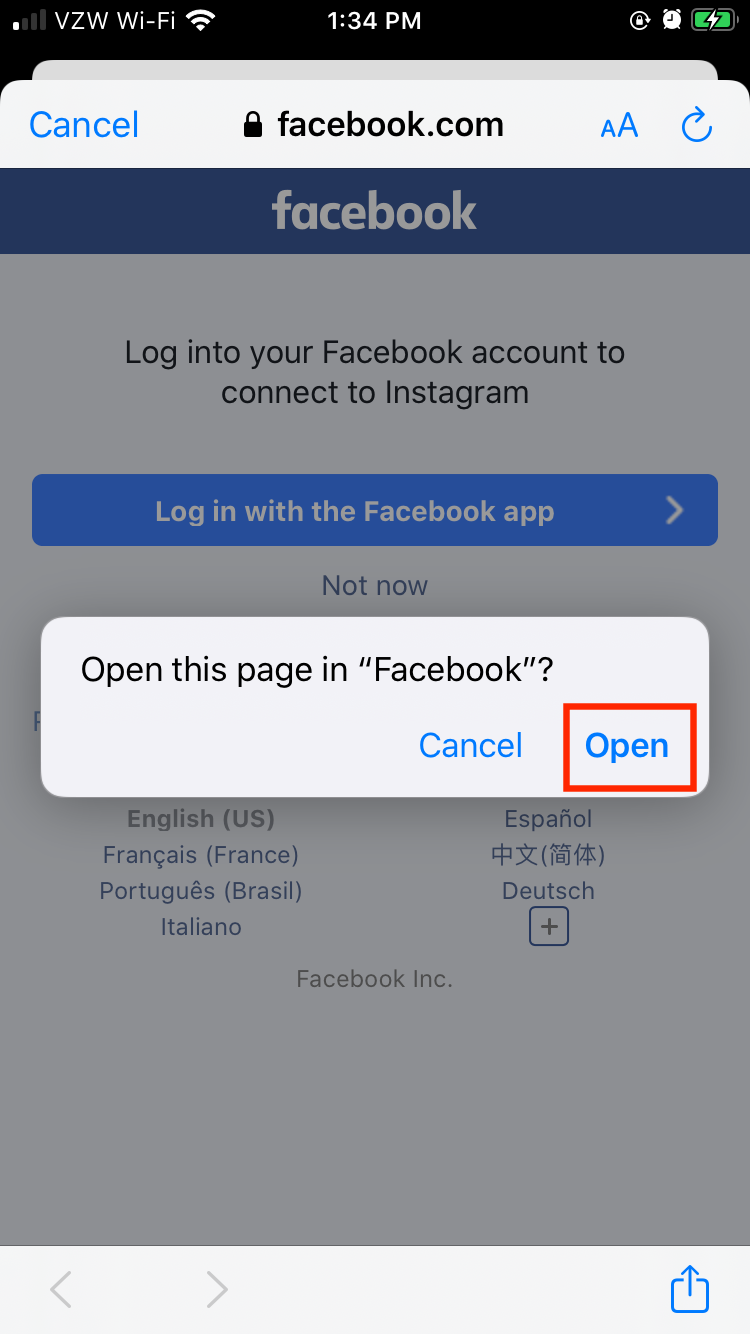This screenshot has width=750, height=1334.
Task: Expand more languages with plus icon
Action: point(549,927)
